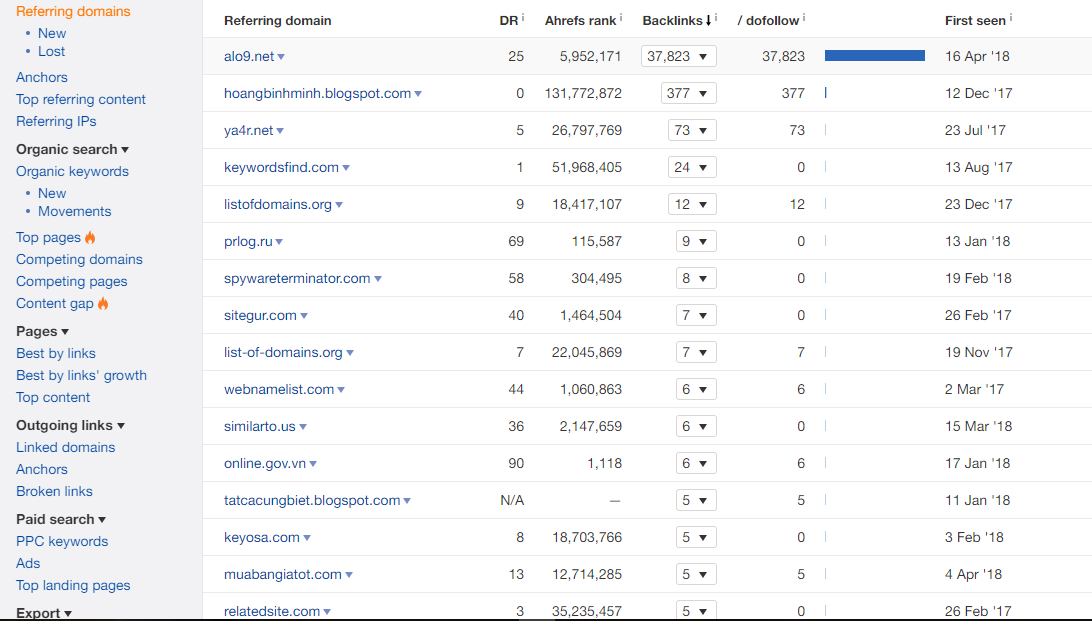The height and width of the screenshot is (621, 1092).
Task: Click the info icon next to dofollow
Action: pyautogui.click(x=804, y=17)
